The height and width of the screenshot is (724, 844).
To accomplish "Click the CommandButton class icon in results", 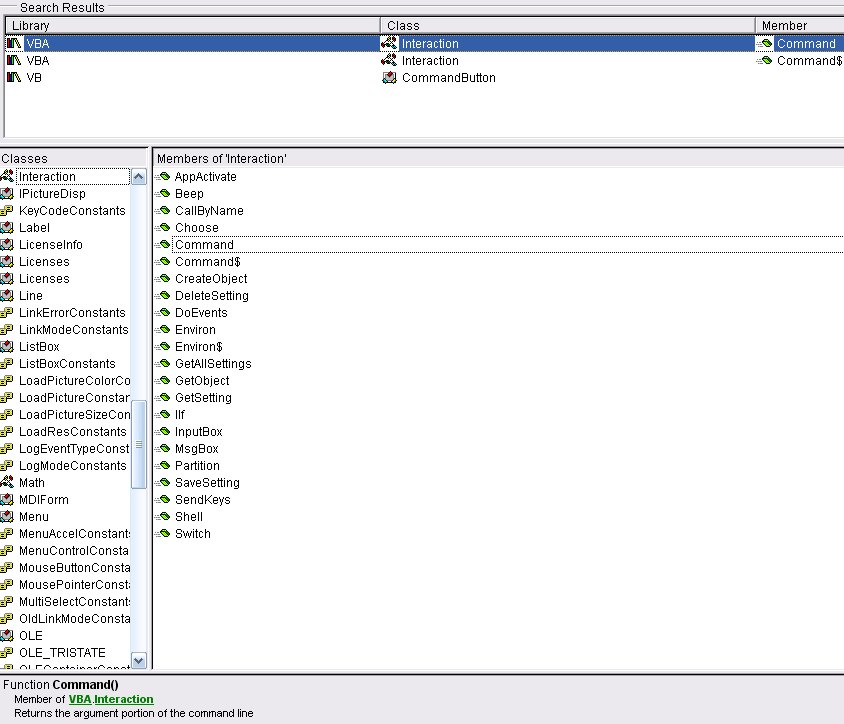I will tap(389, 78).
